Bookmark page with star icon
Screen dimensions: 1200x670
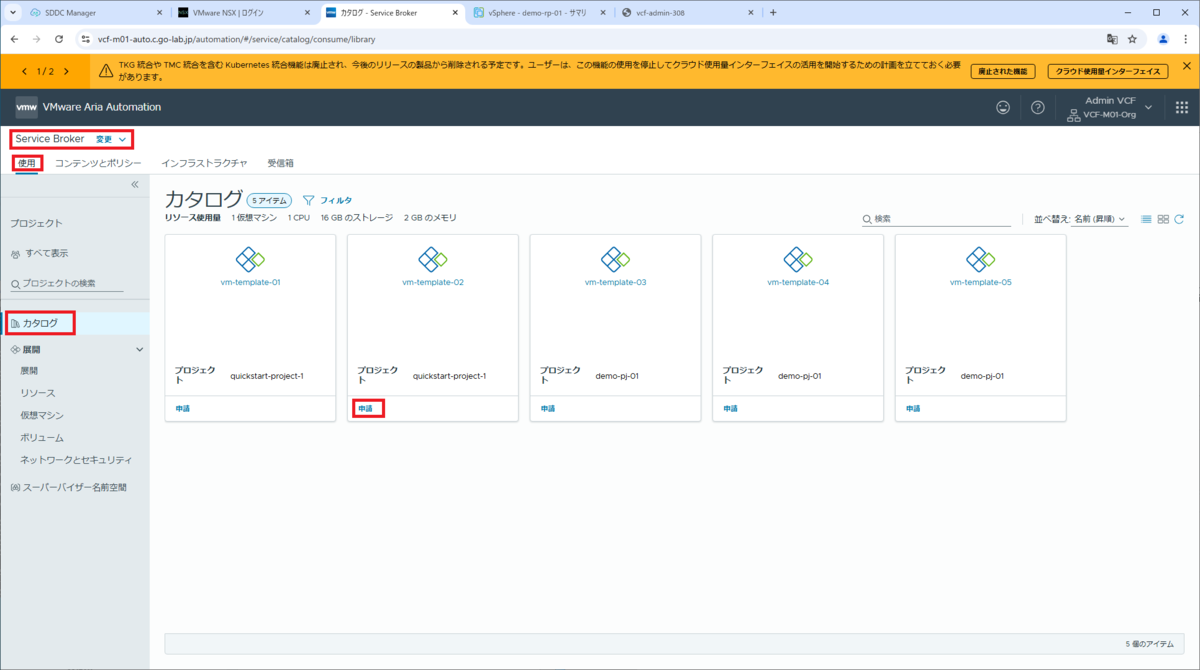(1132, 39)
